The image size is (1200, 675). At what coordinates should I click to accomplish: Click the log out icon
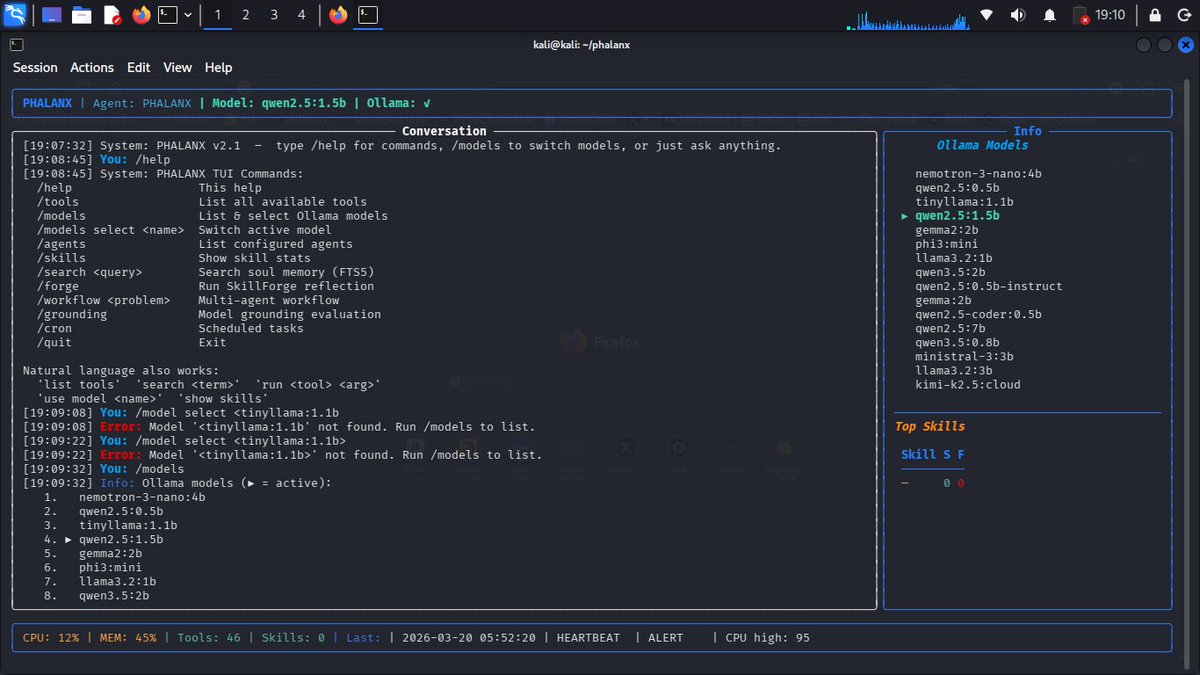[1184, 15]
